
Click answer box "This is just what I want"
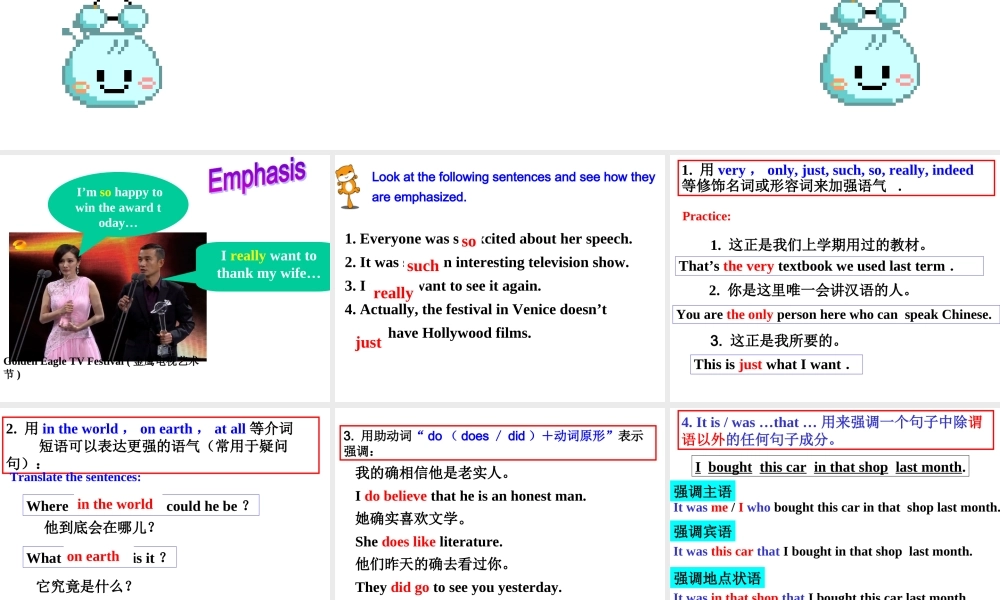pos(776,364)
